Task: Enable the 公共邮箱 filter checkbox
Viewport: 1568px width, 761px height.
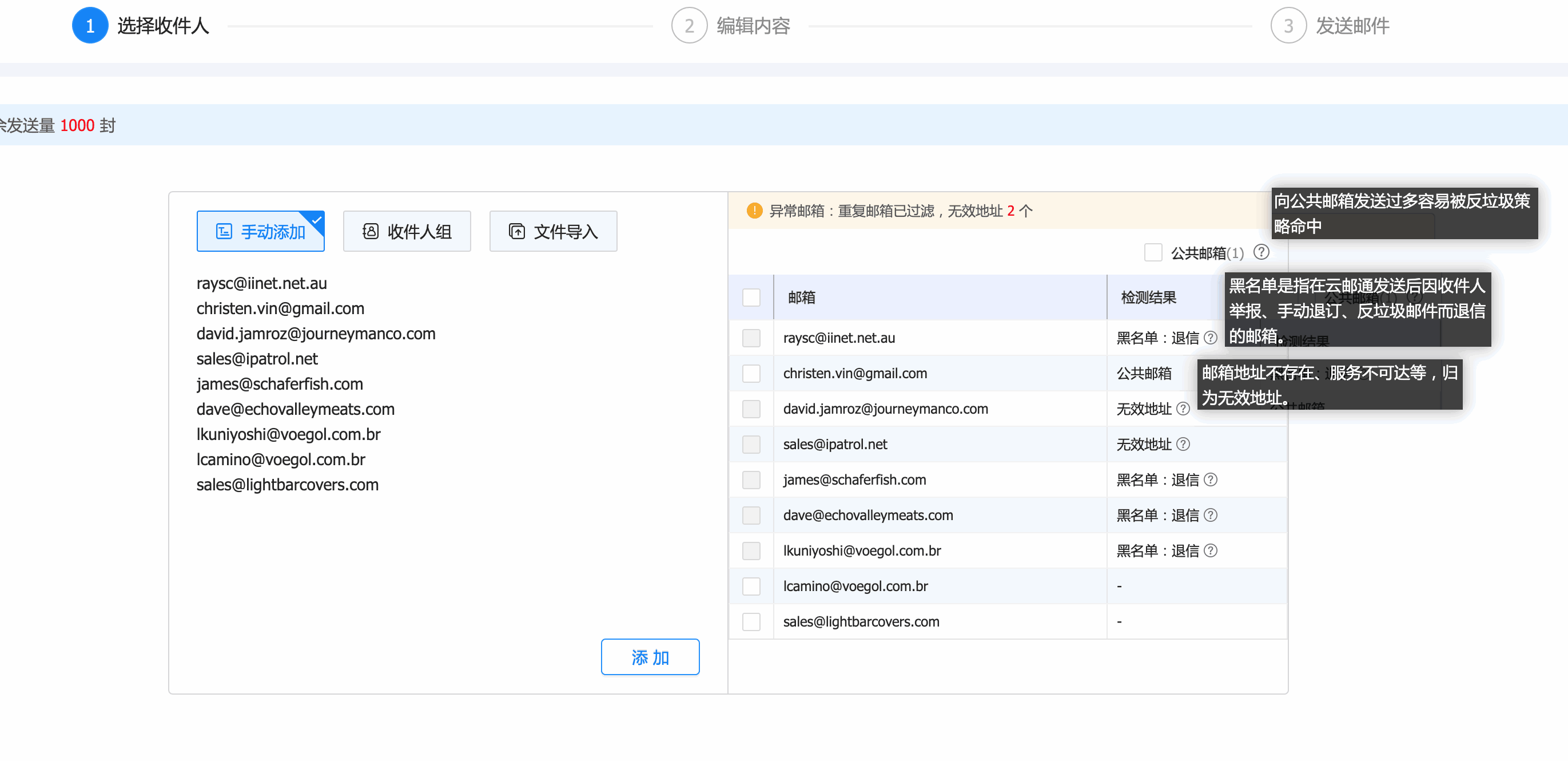Action: tap(1153, 252)
